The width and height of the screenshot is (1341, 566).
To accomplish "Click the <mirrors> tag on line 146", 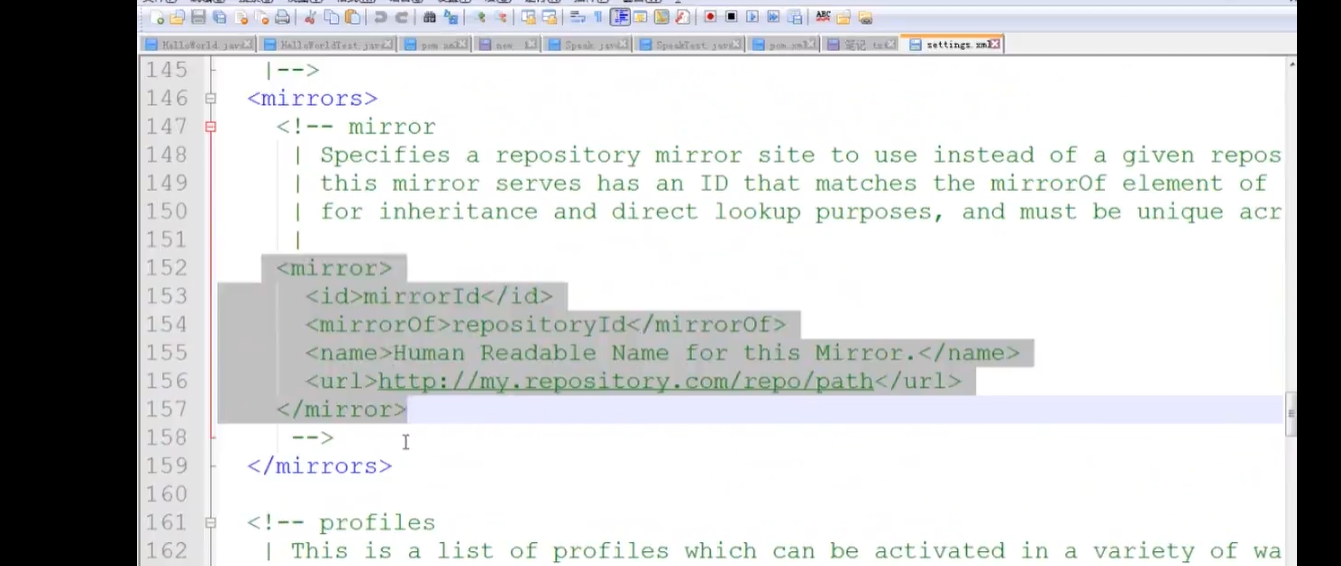I will pos(312,98).
